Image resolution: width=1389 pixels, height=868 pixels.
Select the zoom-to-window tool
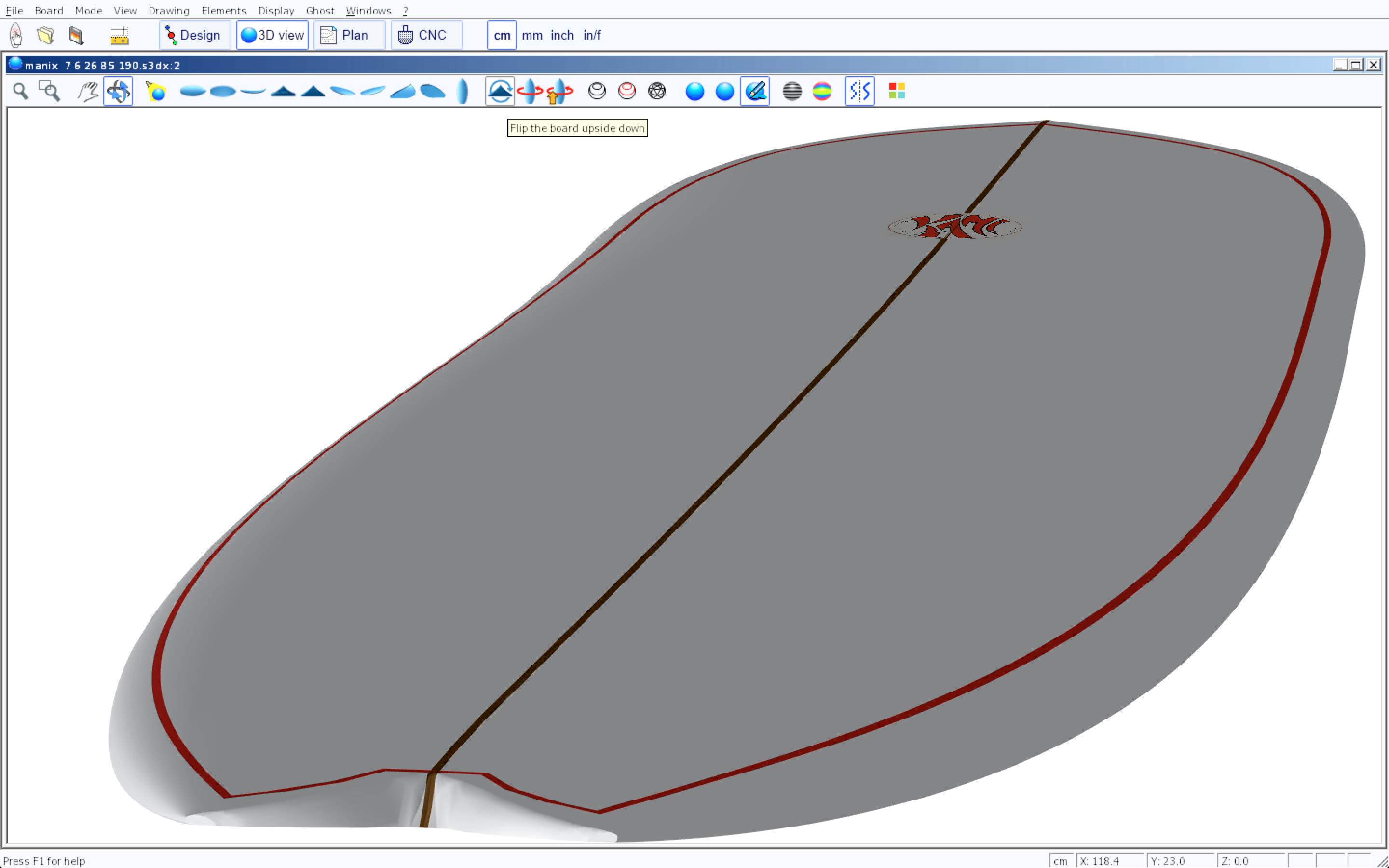coord(49,91)
